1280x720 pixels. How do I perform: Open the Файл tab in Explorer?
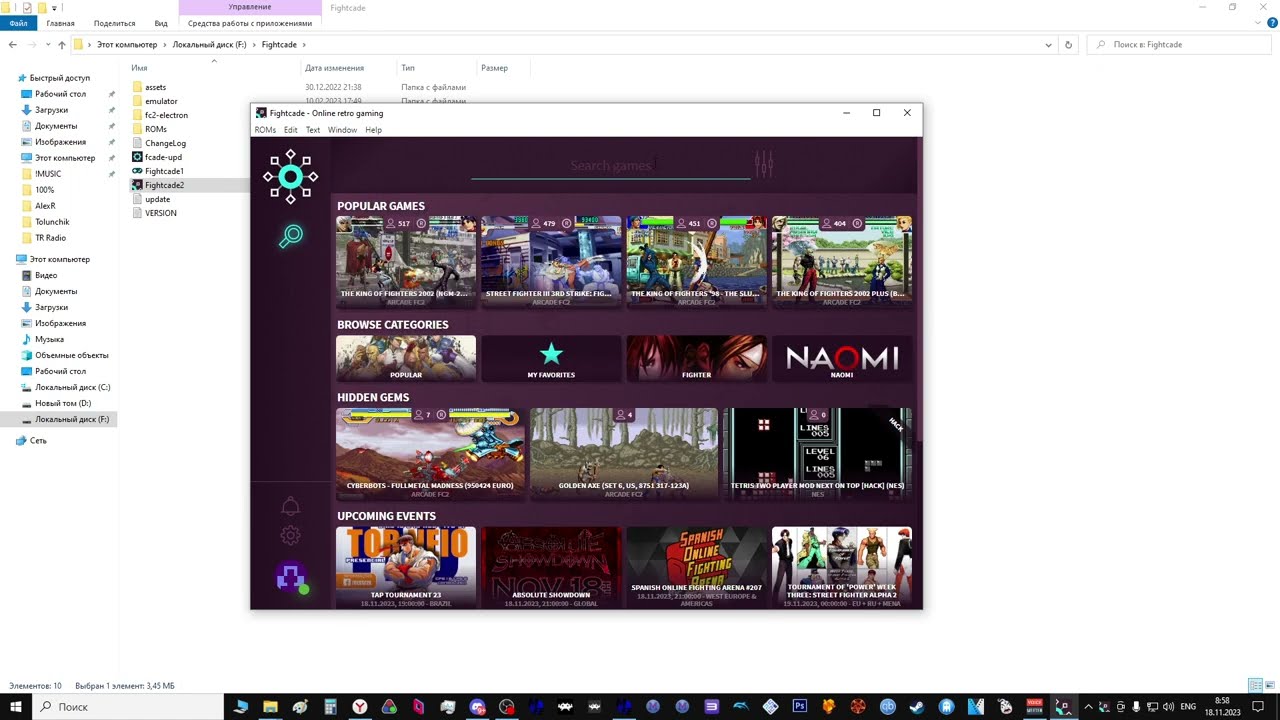(x=18, y=23)
